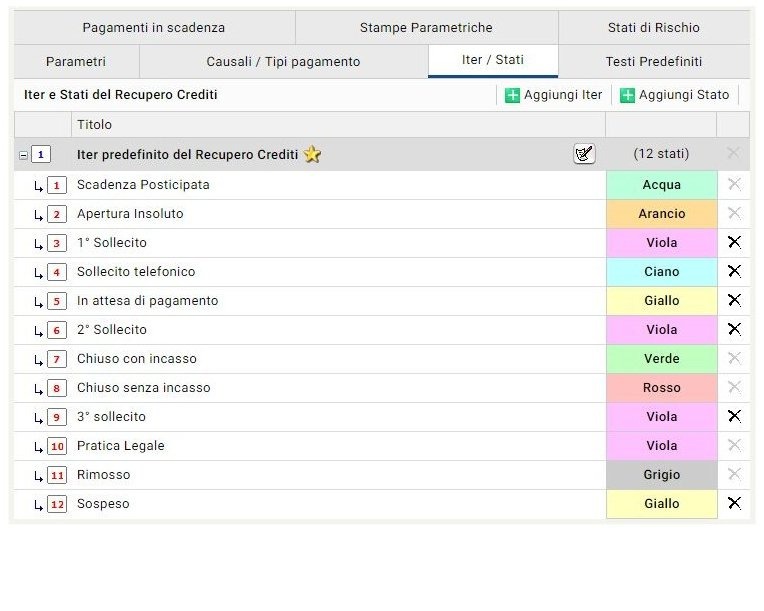Click the Rosso color cell for Chiuso senza incasso
Viewport: 764px width, 611px height.
(x=661, y=387)
